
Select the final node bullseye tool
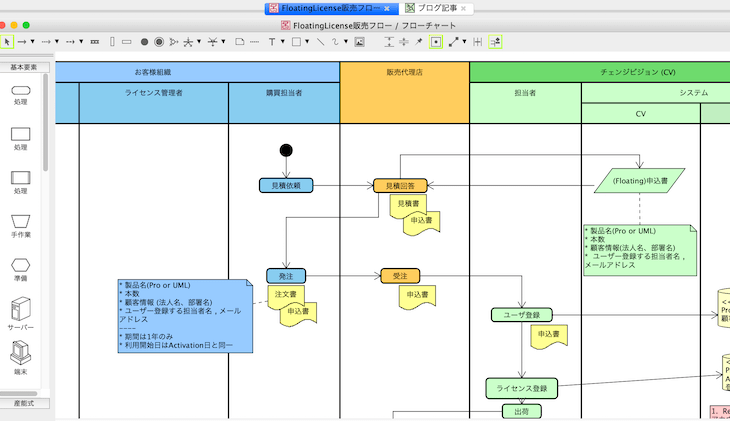[159, 42]
